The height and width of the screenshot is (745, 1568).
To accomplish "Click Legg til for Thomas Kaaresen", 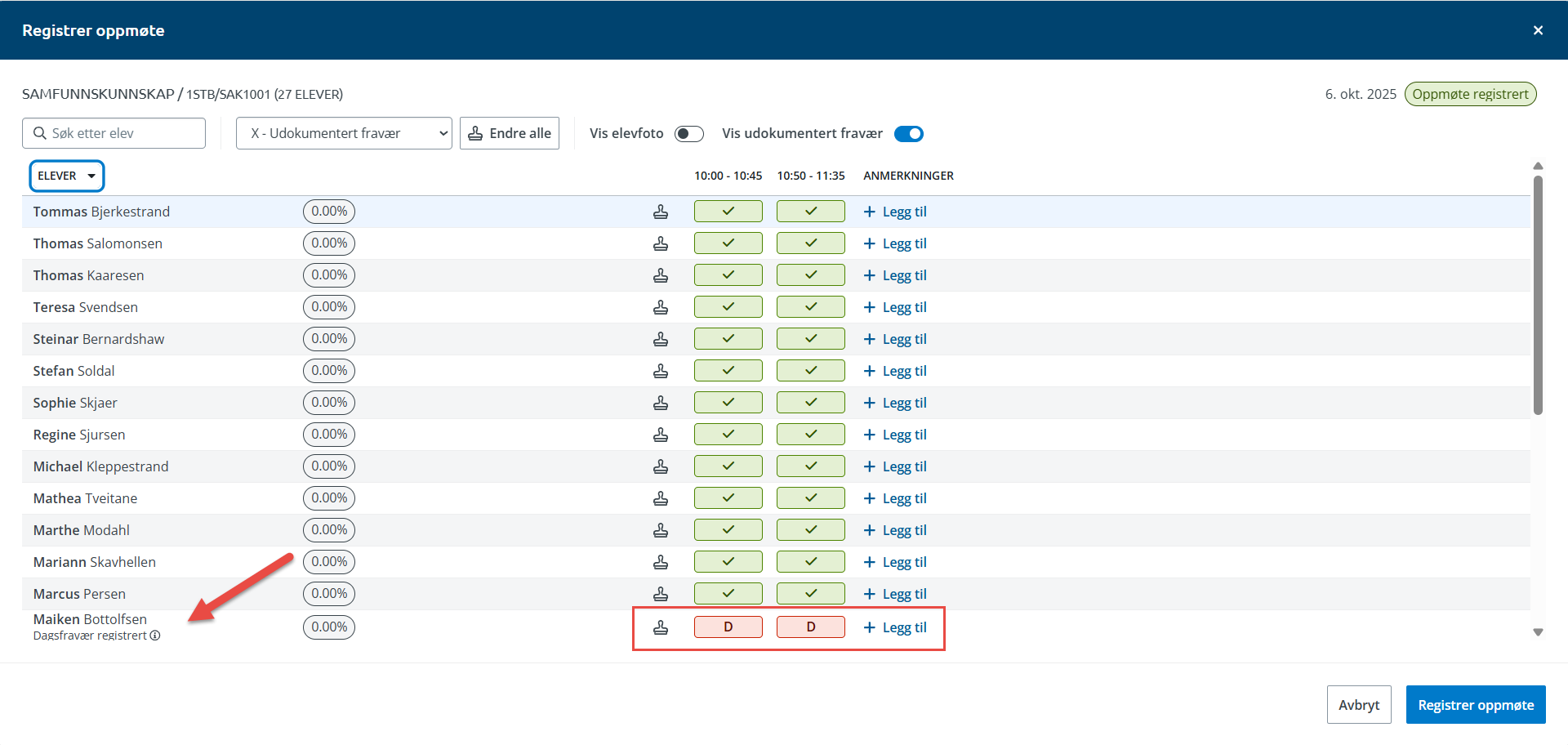I will pyautogui.click(x=895, y=275).
